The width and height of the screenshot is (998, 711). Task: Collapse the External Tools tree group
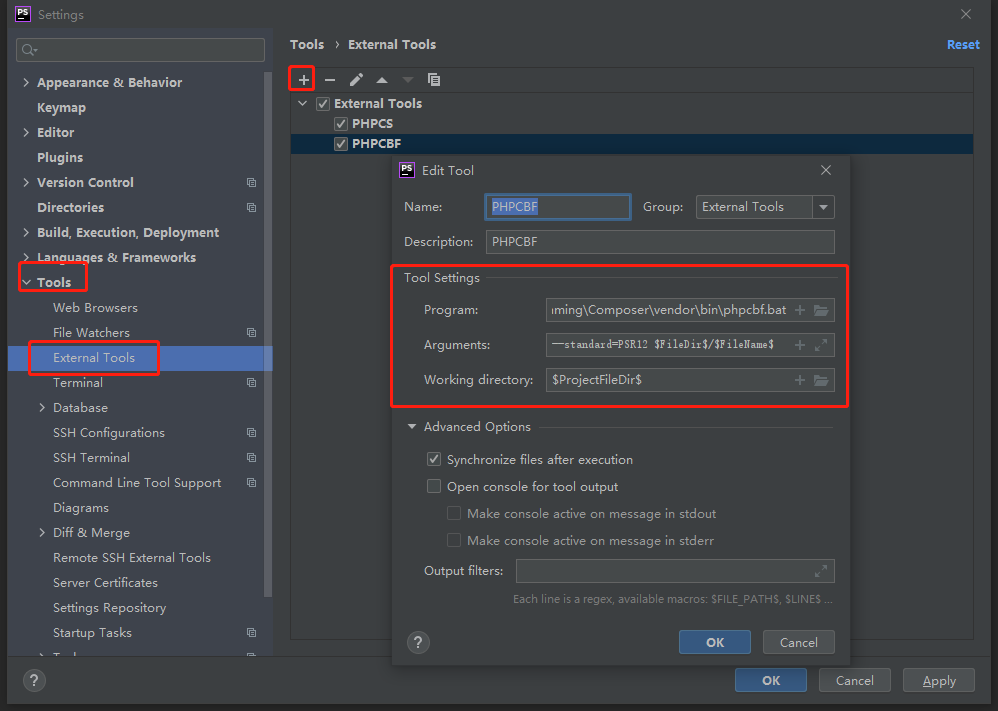pos(303,103)
